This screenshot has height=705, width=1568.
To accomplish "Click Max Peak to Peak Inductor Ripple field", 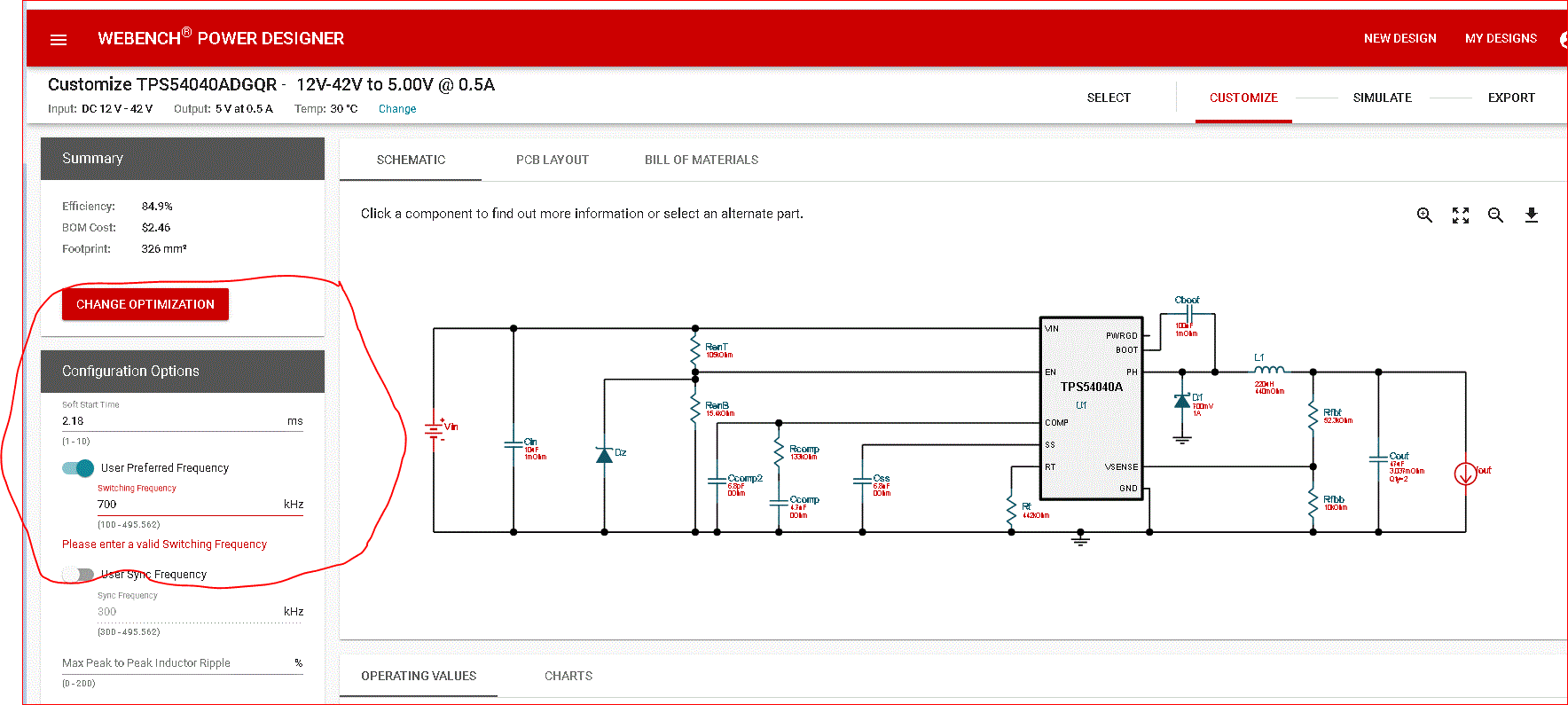I will coord(183,663).
